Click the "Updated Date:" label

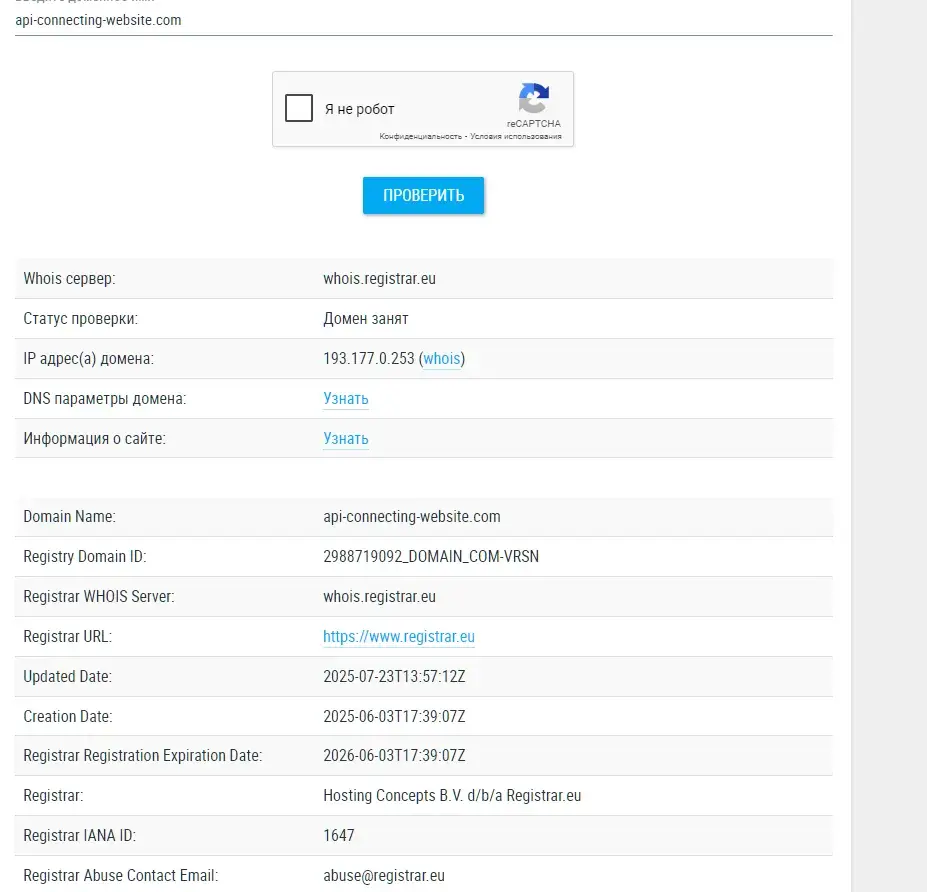point(67,676)
